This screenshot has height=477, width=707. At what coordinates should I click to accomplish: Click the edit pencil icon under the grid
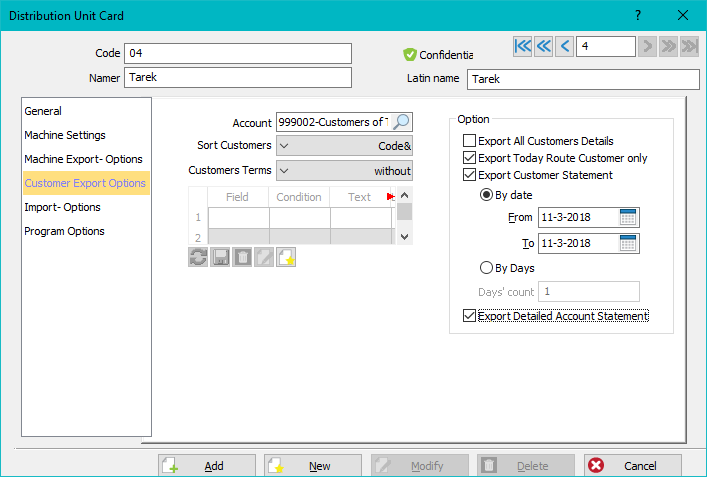pos(264,257)
